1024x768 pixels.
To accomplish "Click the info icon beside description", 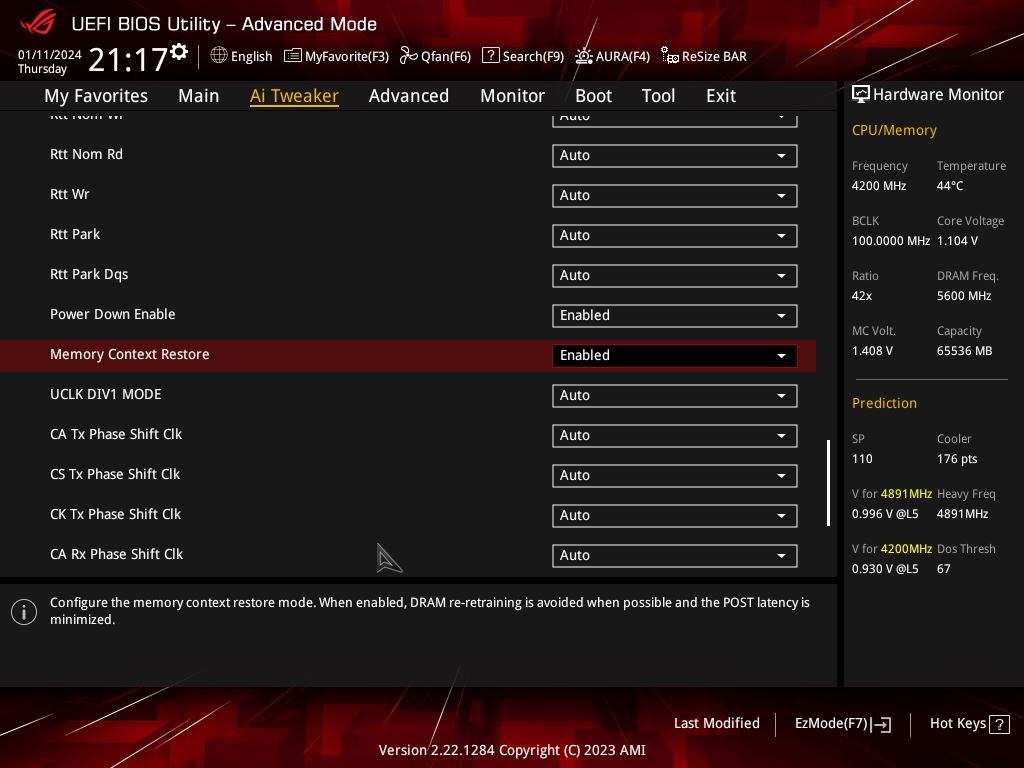I will (24, 611).
